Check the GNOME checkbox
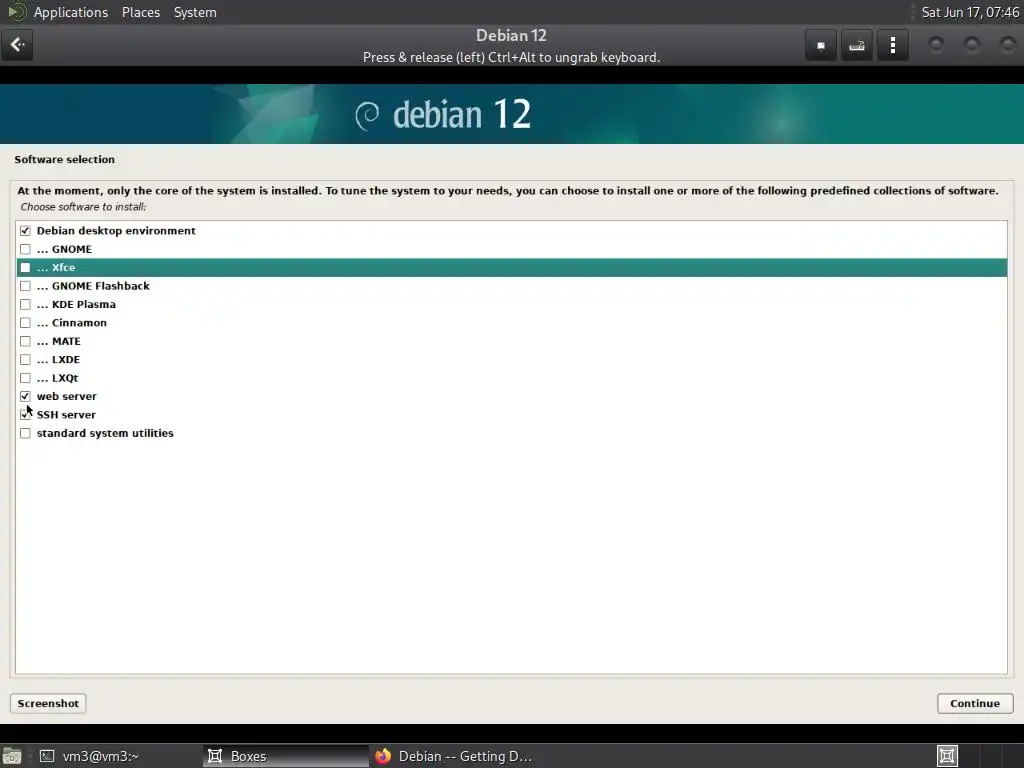 [25, 249]
